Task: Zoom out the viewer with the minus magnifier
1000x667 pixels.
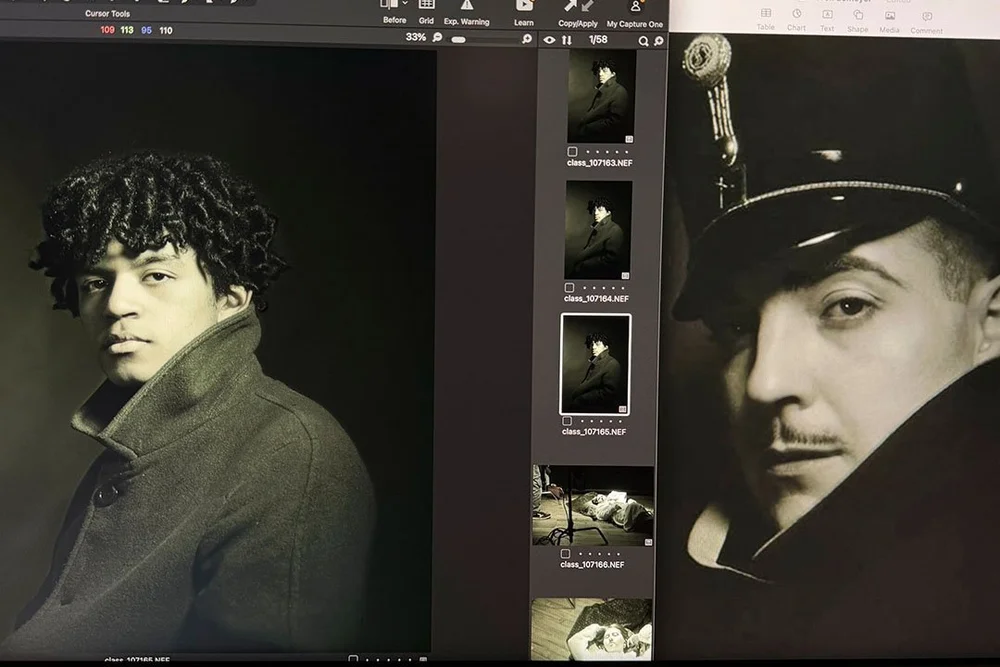Action: click(x=438, y=38)
